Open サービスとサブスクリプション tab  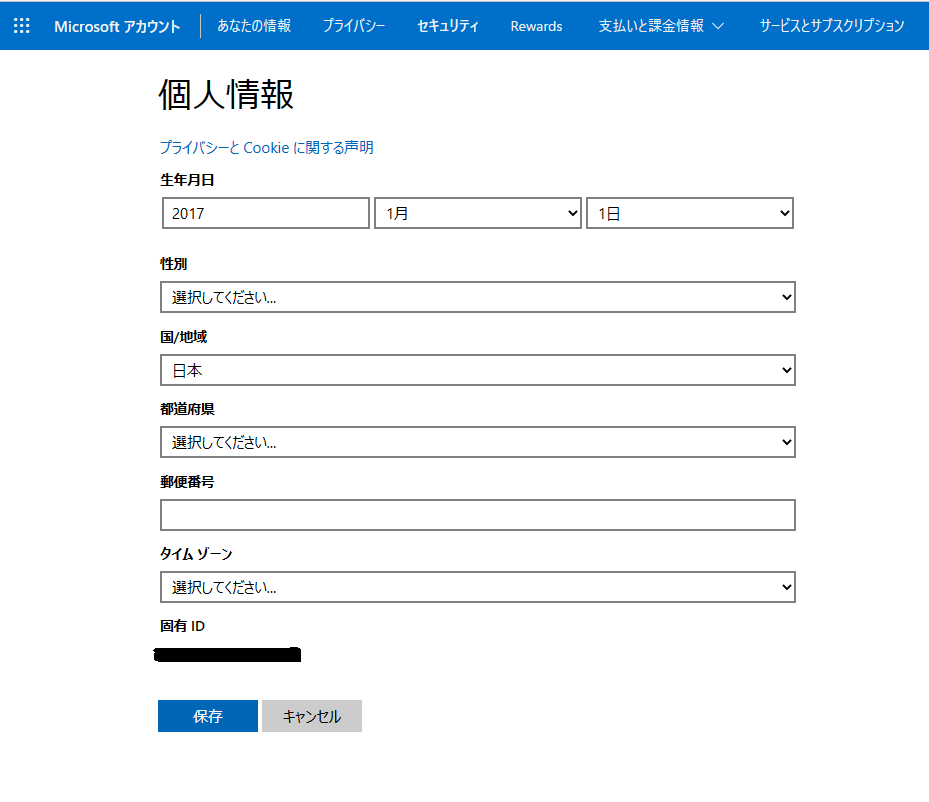[x=832, y=26]
